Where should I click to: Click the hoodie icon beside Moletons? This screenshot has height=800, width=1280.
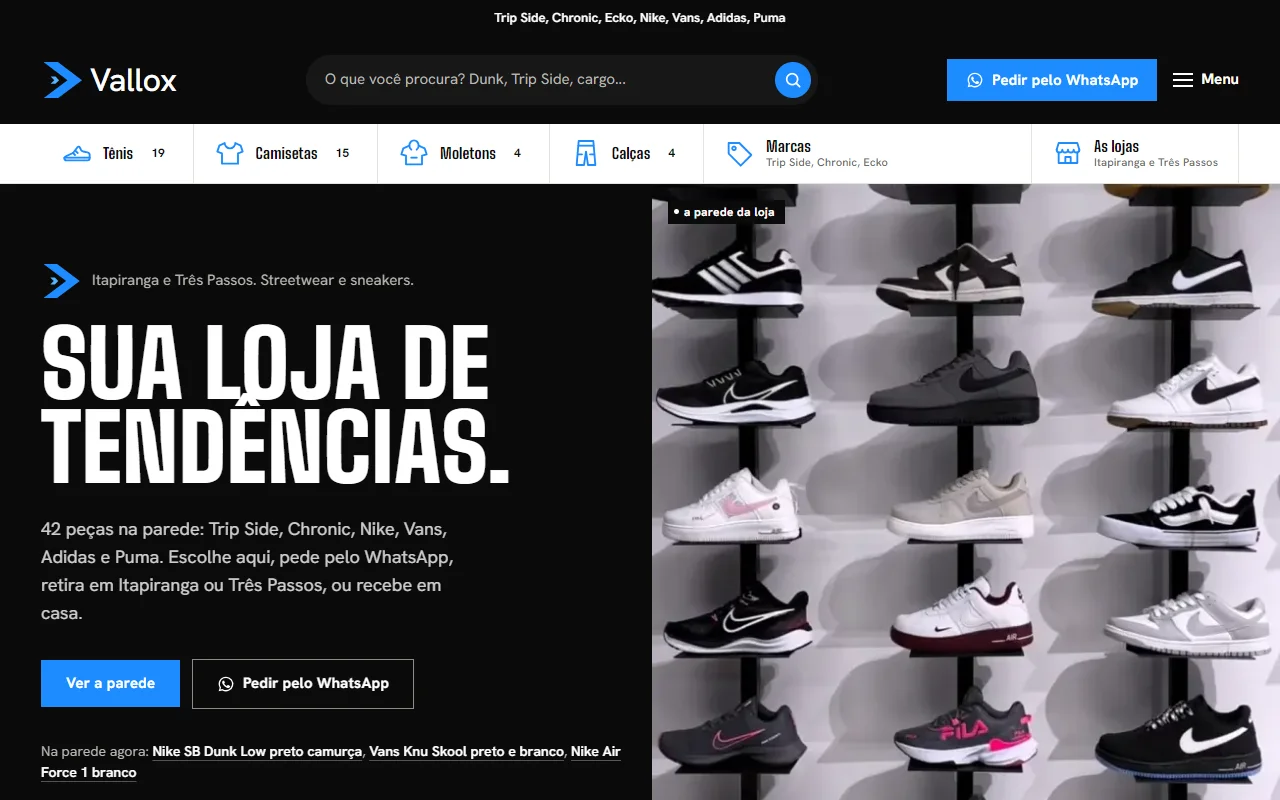click(x=414, y=154)
